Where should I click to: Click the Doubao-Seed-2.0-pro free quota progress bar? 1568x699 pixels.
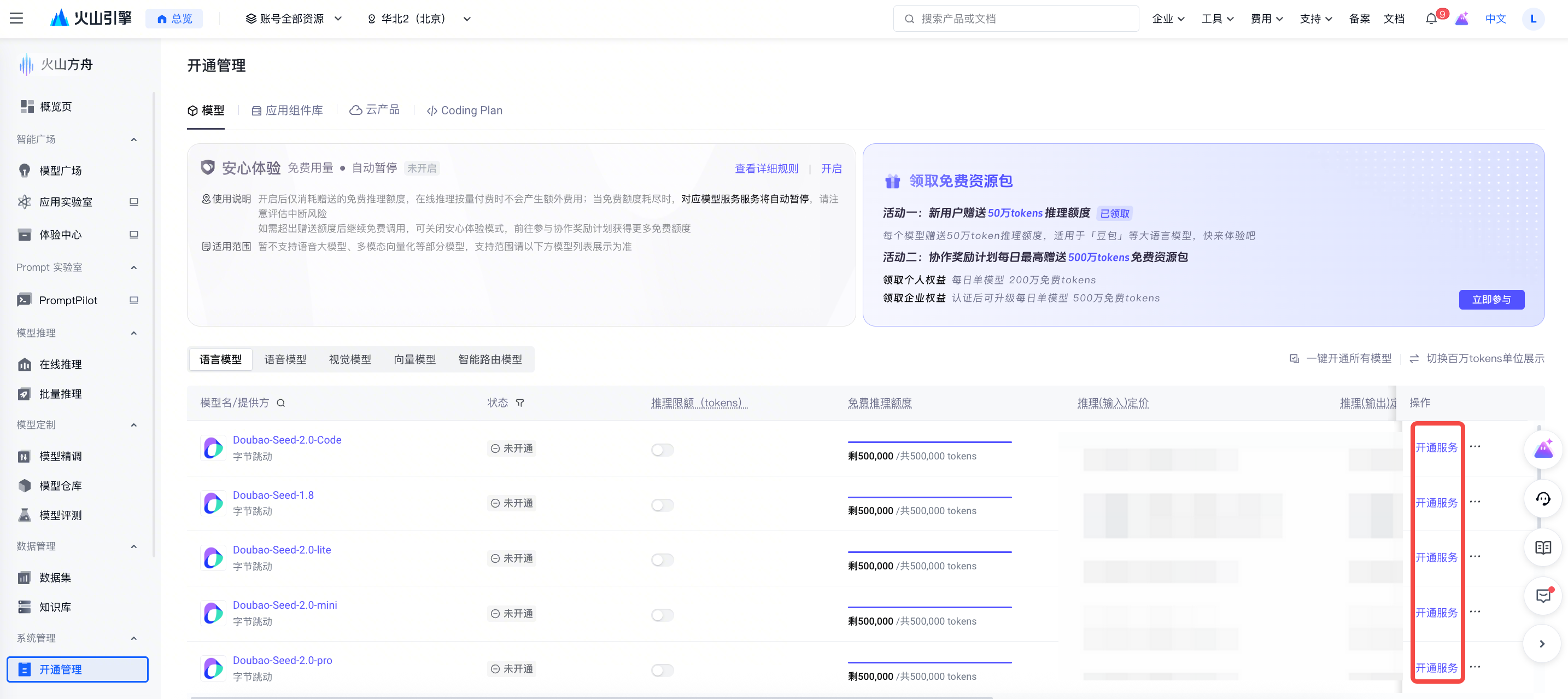[x=929, y=662]
